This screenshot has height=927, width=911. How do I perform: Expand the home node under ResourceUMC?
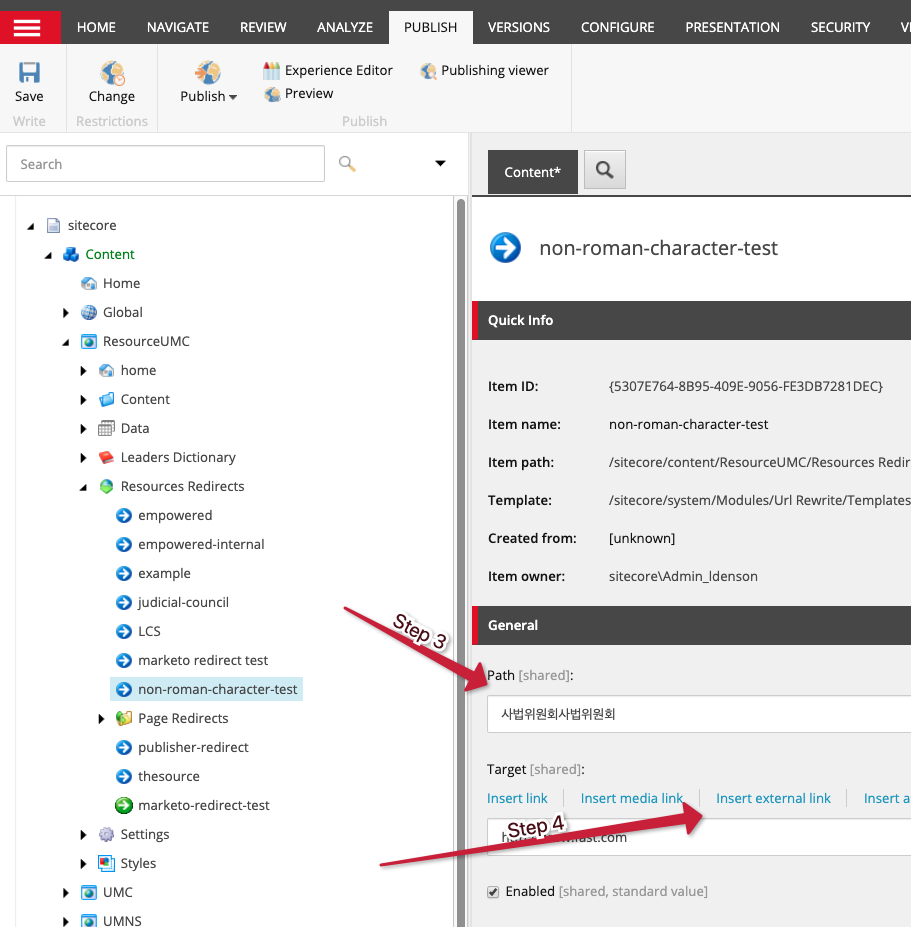coord(83,371)
